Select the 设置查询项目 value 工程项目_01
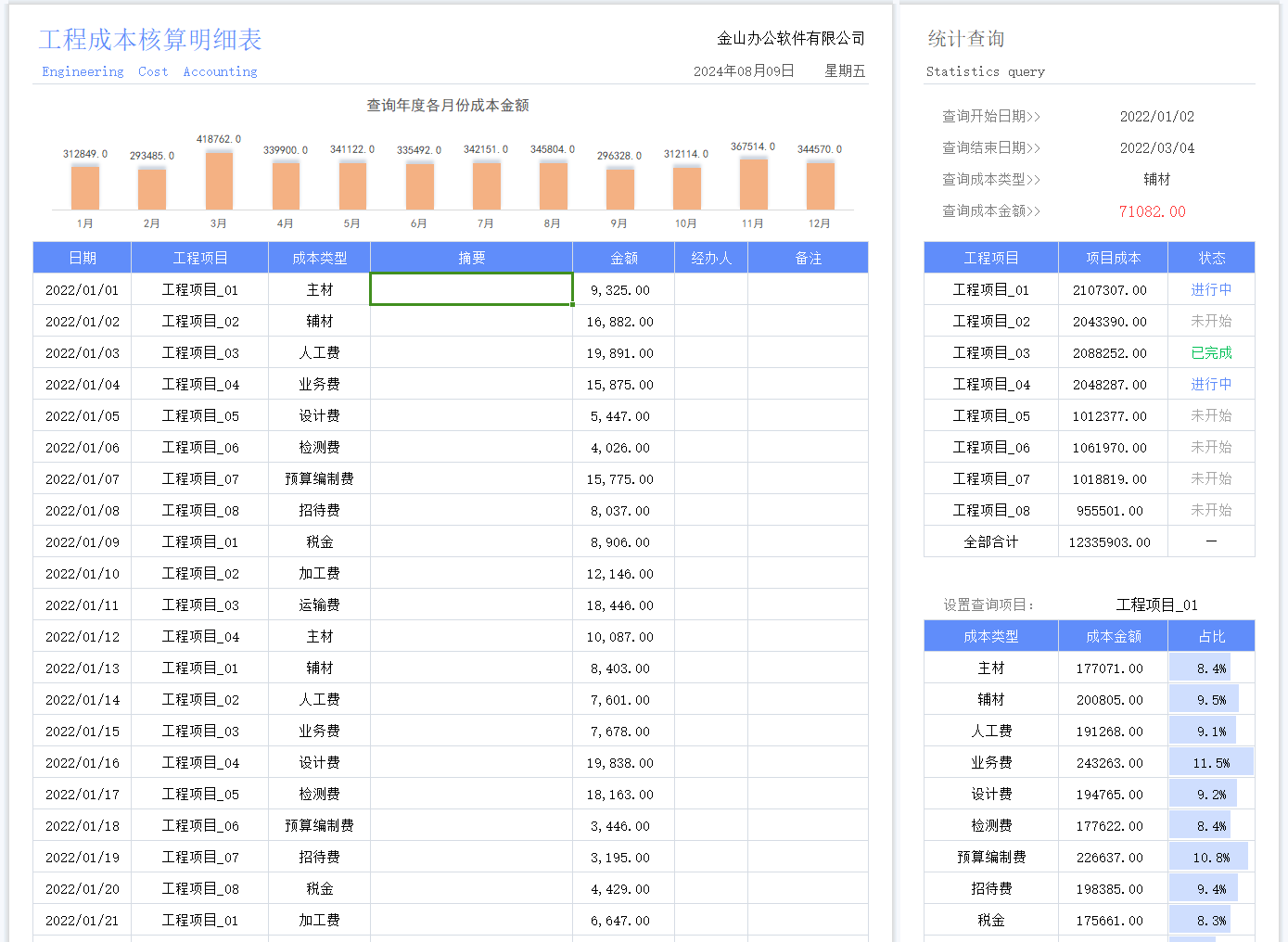Screen dimensions: 1288x942 (1156, 605)
